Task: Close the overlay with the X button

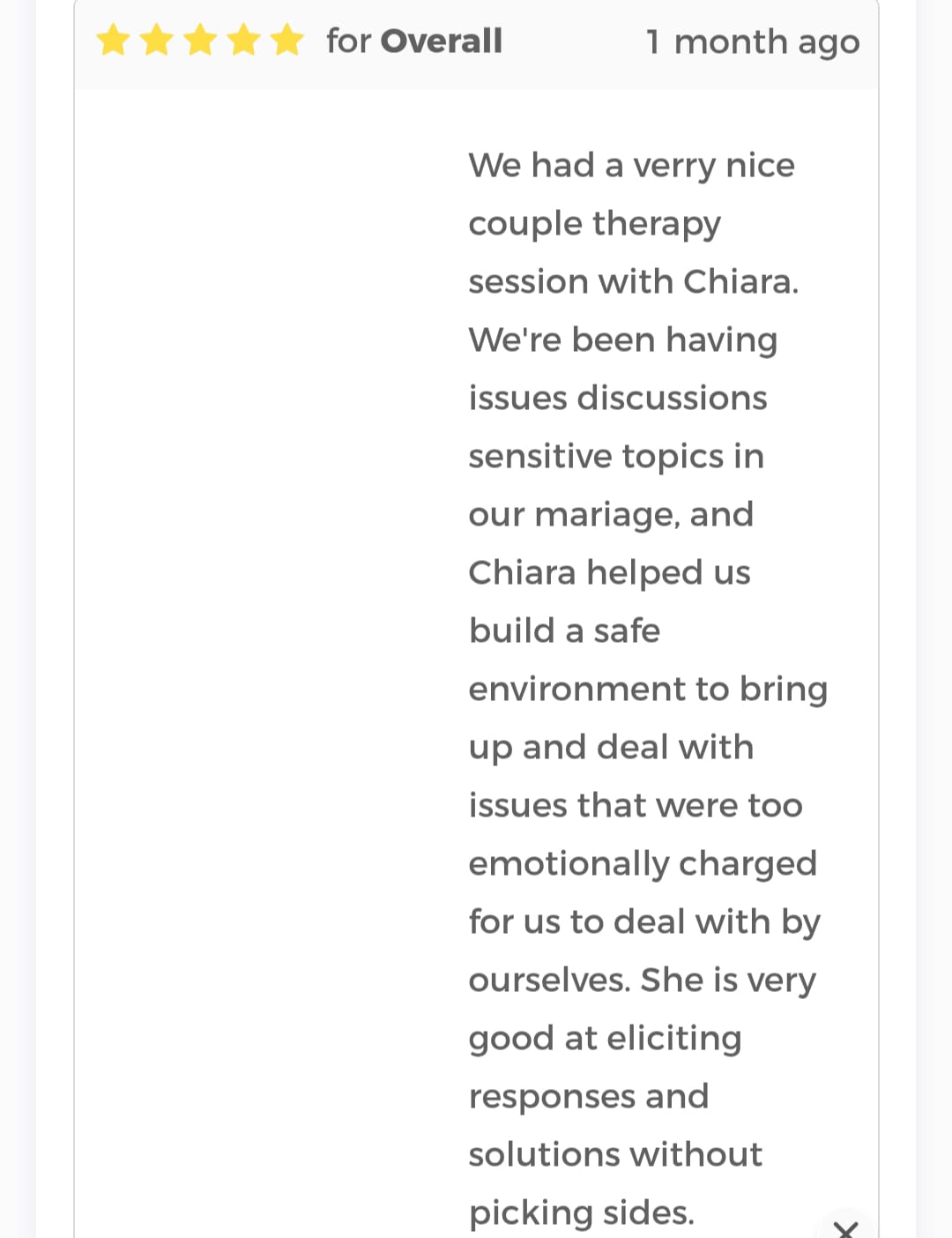Action: click(x=845, y=1227)
